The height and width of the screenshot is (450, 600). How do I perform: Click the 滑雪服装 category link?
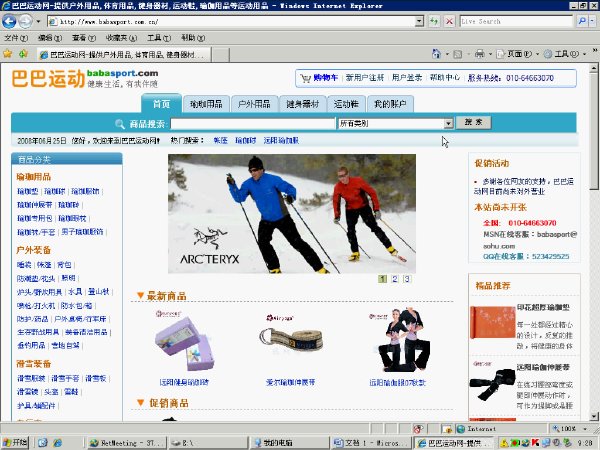(x=31, y=378)
